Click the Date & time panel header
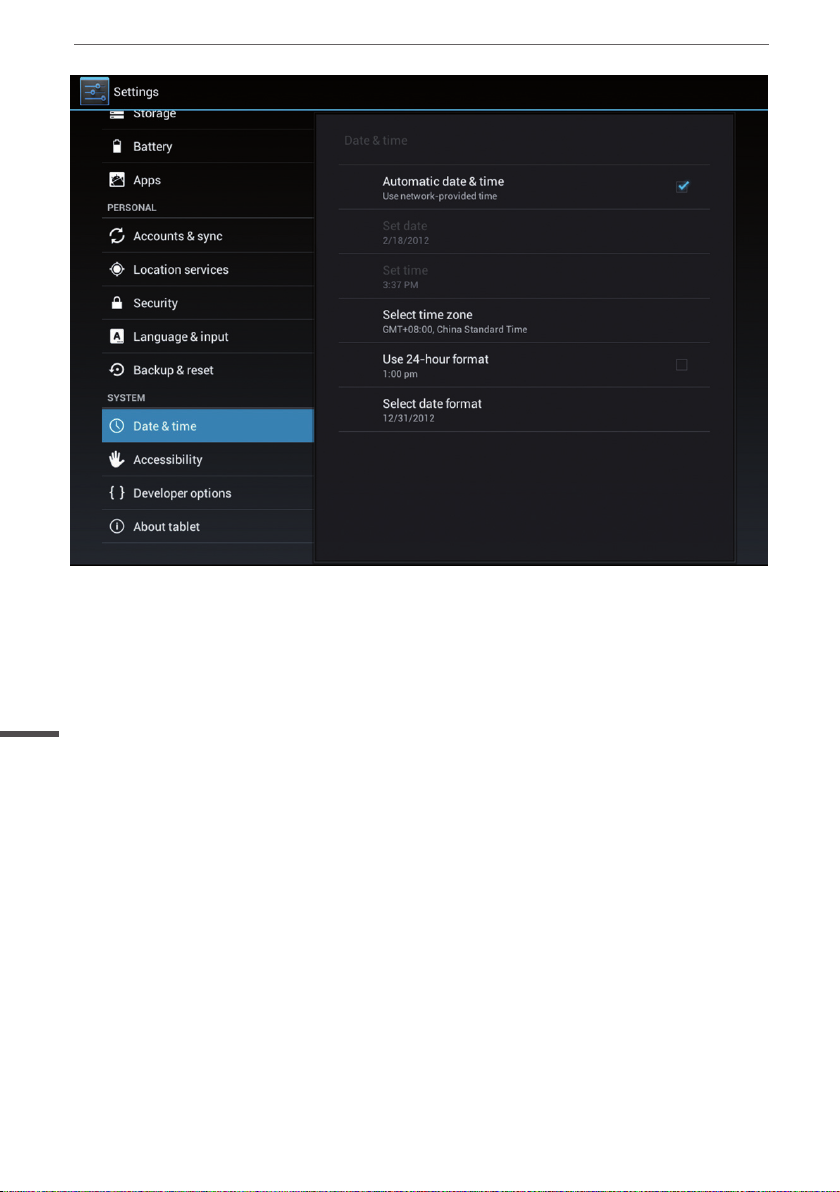 (x=376, y=141)
